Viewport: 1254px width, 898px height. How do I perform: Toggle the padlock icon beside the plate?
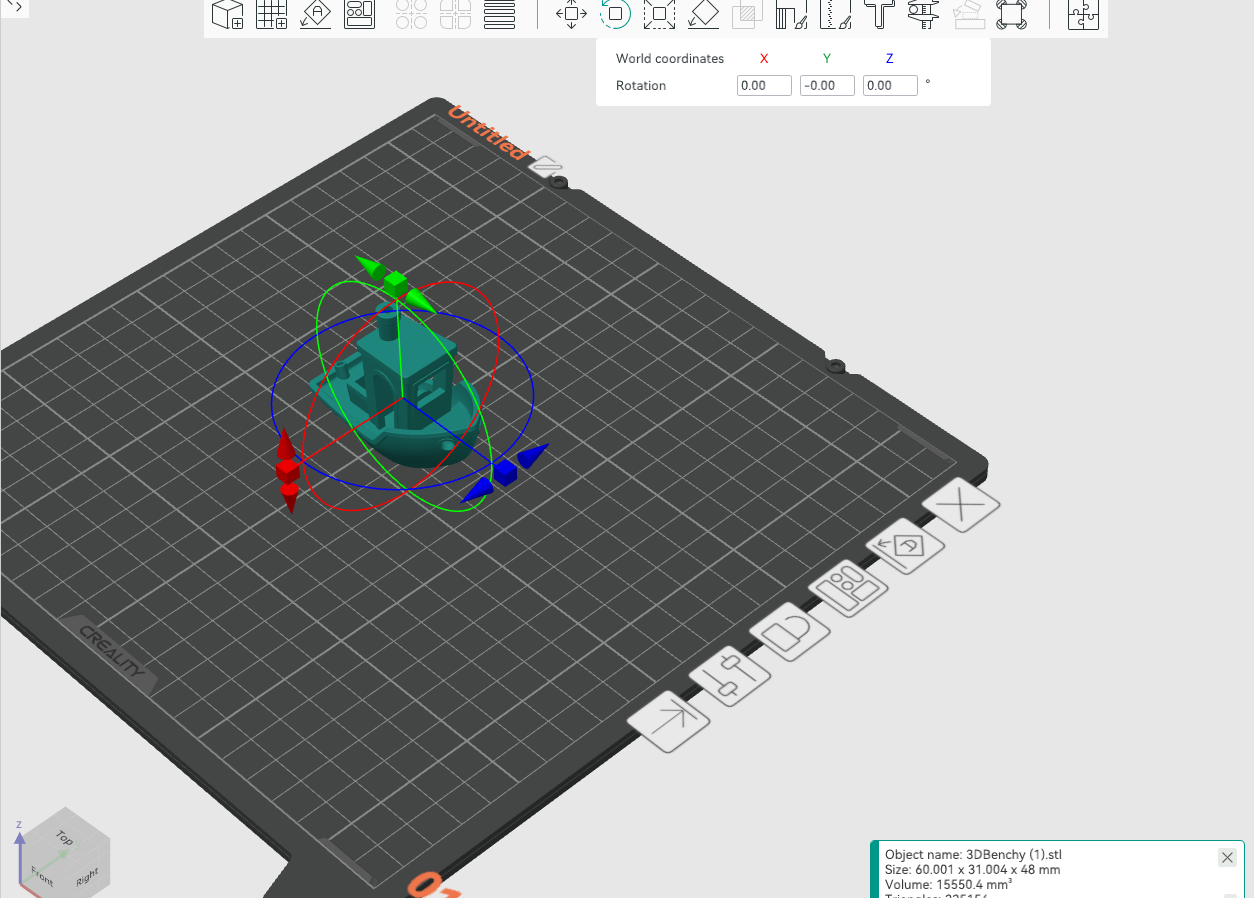790,632
